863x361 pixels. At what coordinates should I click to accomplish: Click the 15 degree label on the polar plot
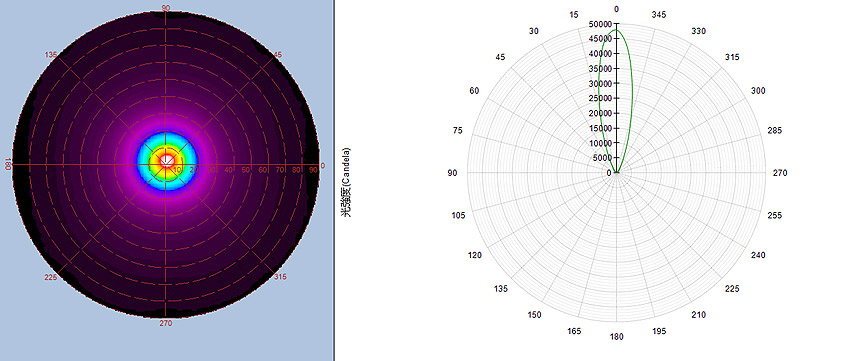pos(574,15)
